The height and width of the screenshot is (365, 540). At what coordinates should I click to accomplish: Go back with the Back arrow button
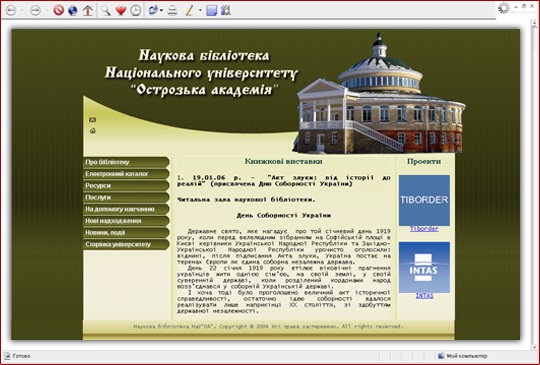pyautogui.click(x=11, y=10)
